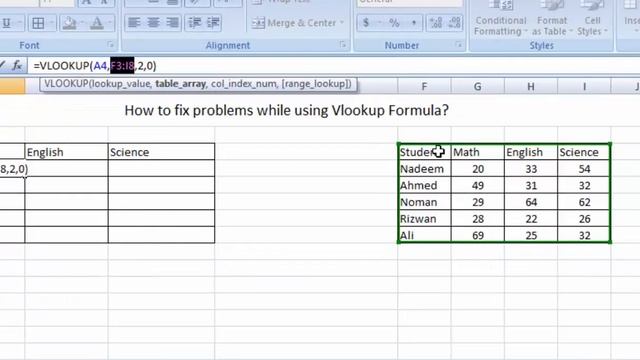
Task: Toggle underline formatting with the U button
Action: click(7, 23)
